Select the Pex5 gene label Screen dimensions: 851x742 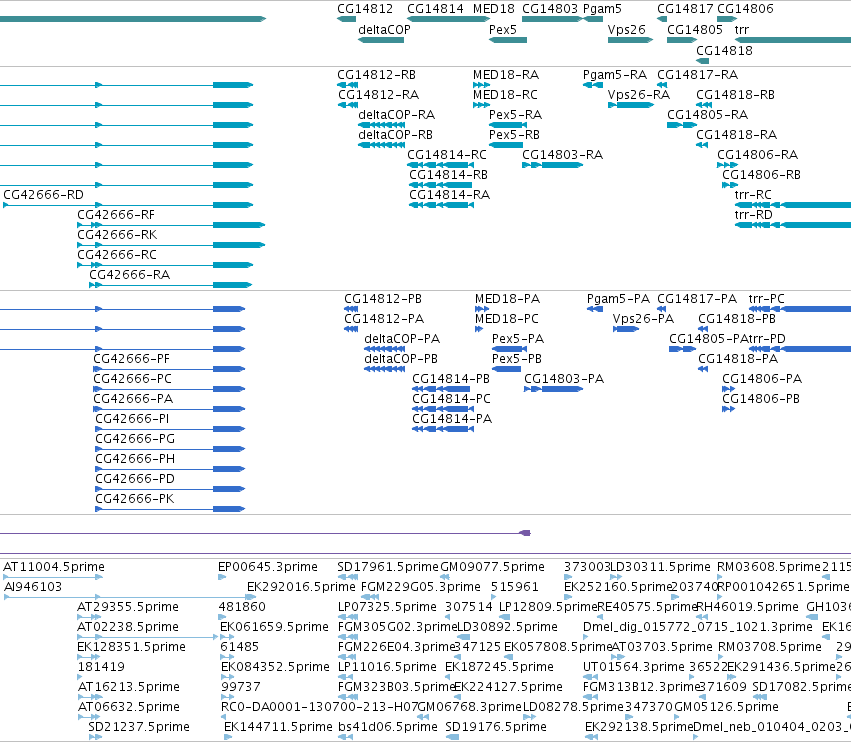click(503, 30)
